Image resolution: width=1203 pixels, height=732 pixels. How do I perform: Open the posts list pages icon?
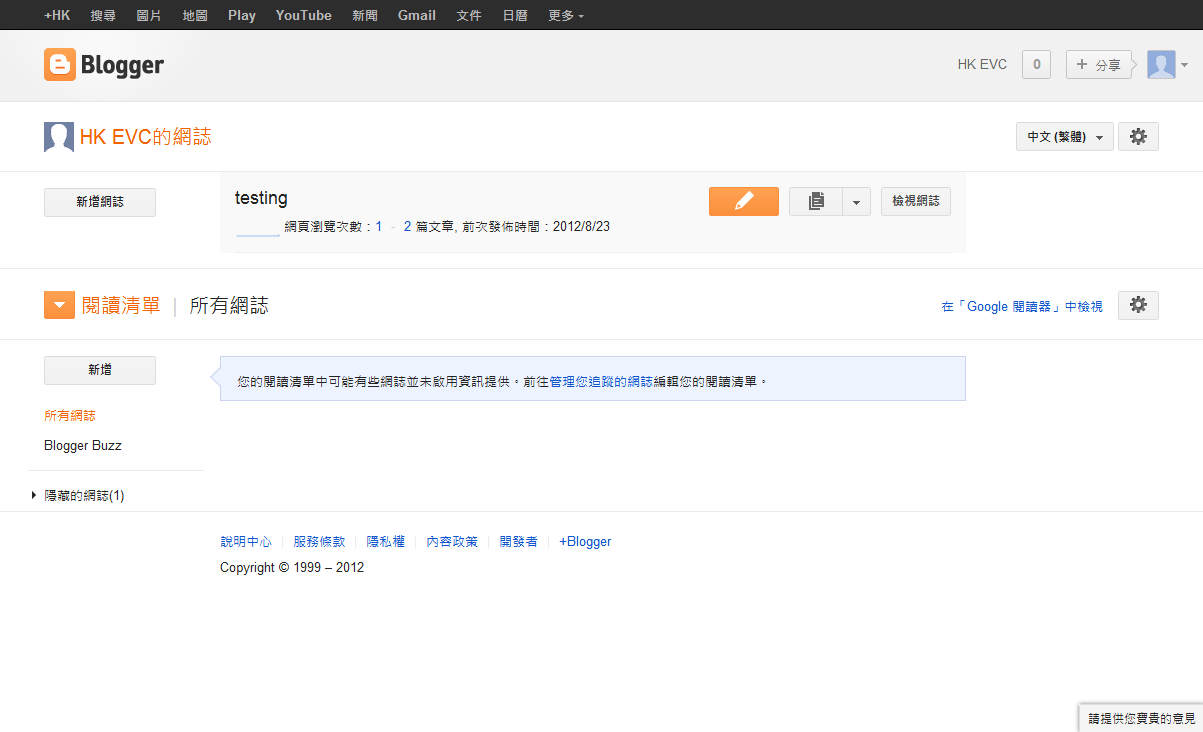tap(816, 201)
